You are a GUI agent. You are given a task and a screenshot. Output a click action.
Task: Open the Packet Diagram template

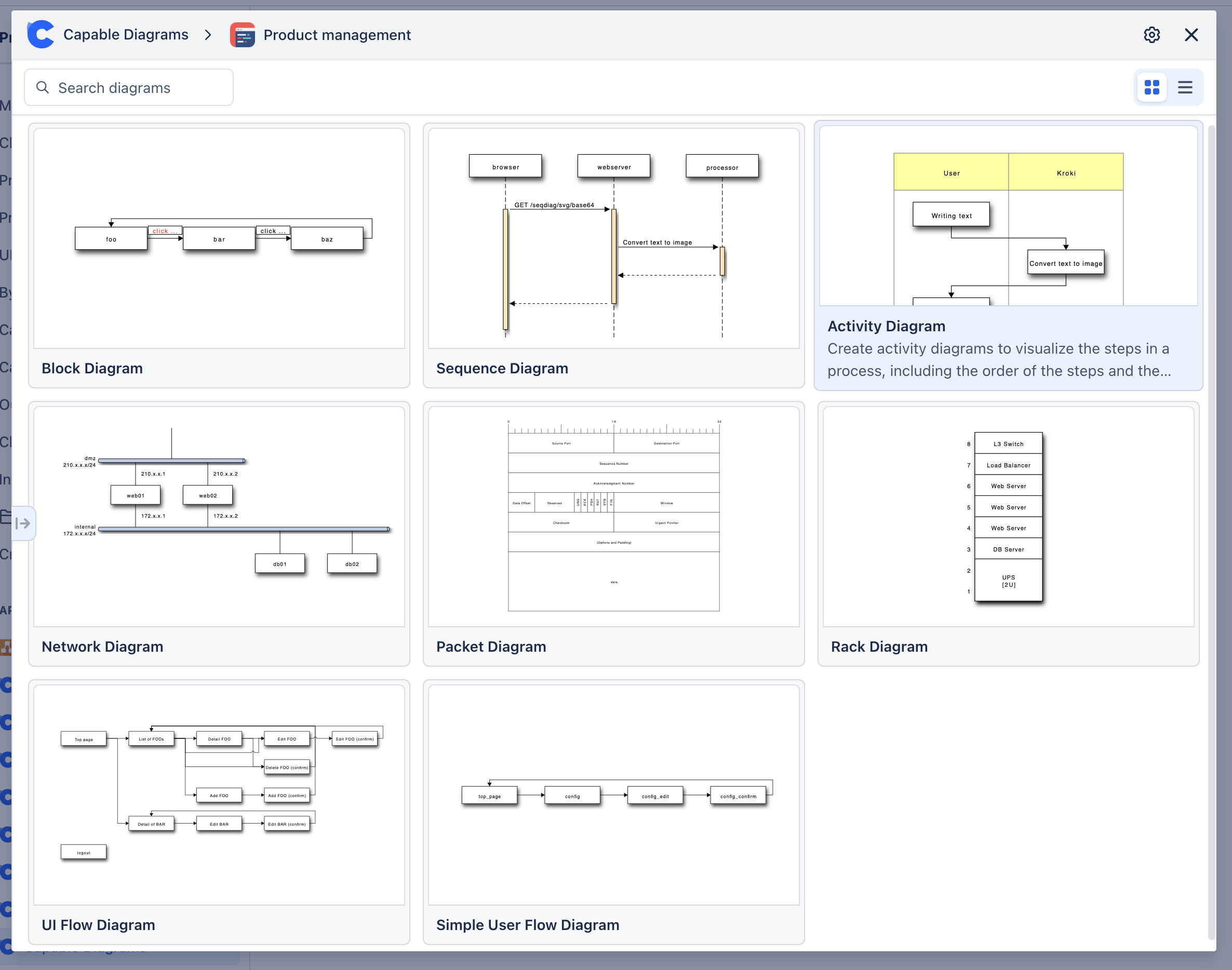point(614,534)
